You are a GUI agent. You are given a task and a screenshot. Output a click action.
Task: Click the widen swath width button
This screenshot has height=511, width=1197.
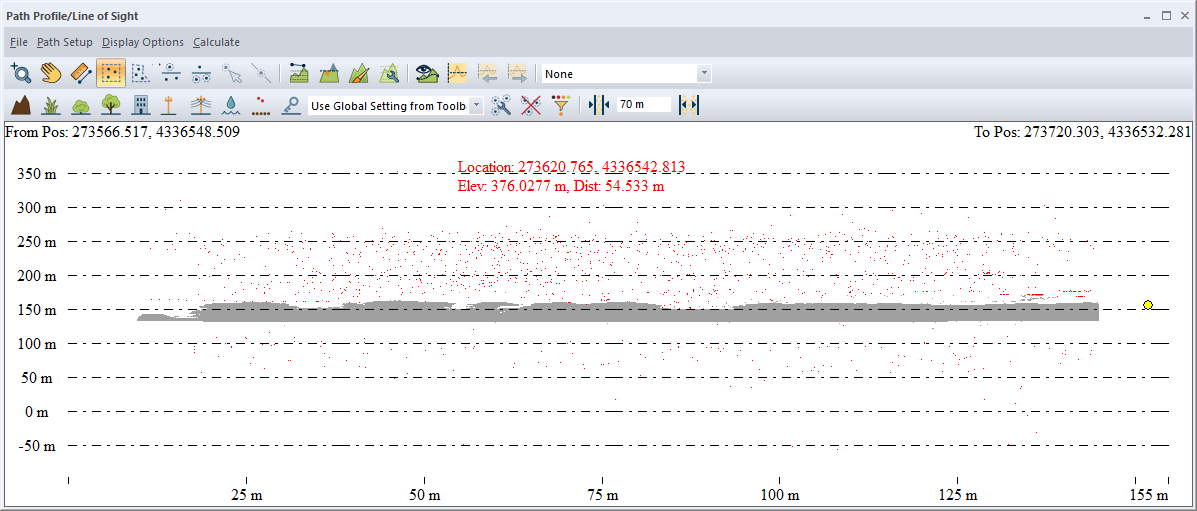click(688, 105)
